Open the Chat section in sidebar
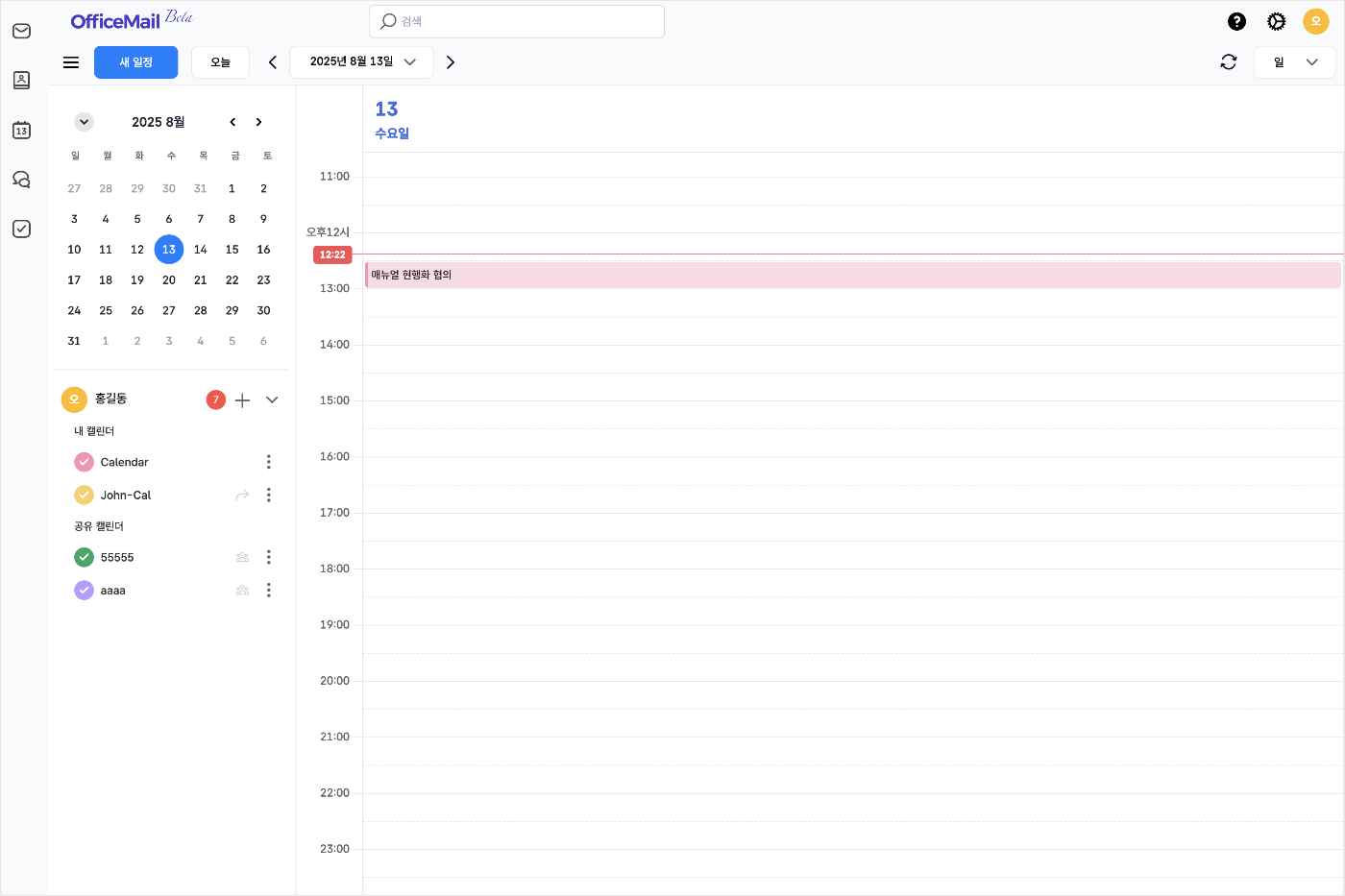Screen dimensions: 1345x896 [x=21, y=180]
